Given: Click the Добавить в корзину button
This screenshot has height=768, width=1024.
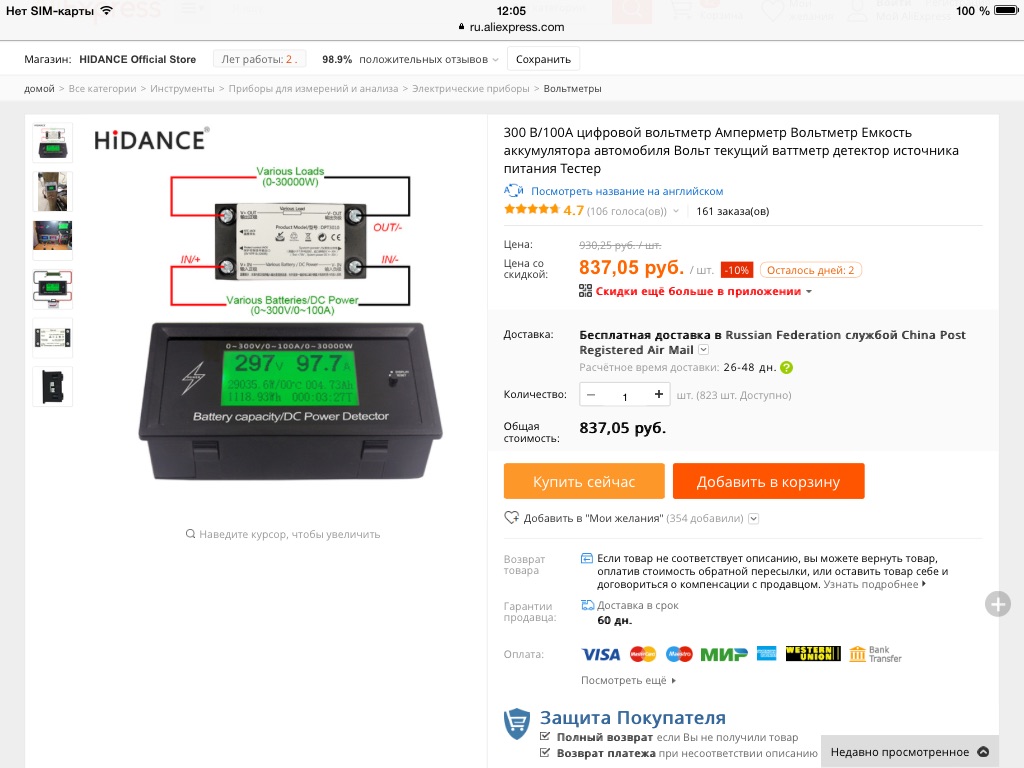Looking at the screenshot, I should tap(769, 481).
